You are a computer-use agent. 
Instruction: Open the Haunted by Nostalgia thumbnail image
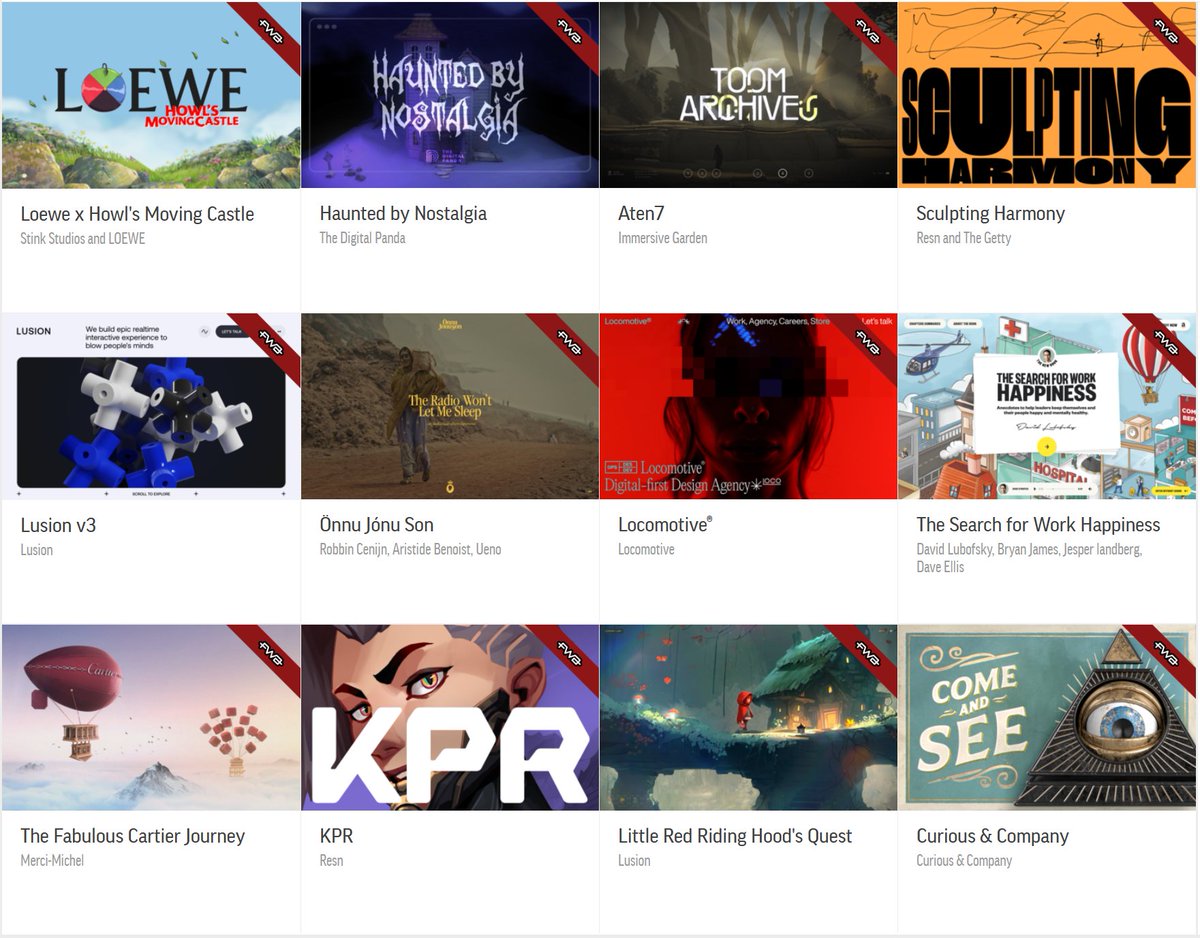450,95
